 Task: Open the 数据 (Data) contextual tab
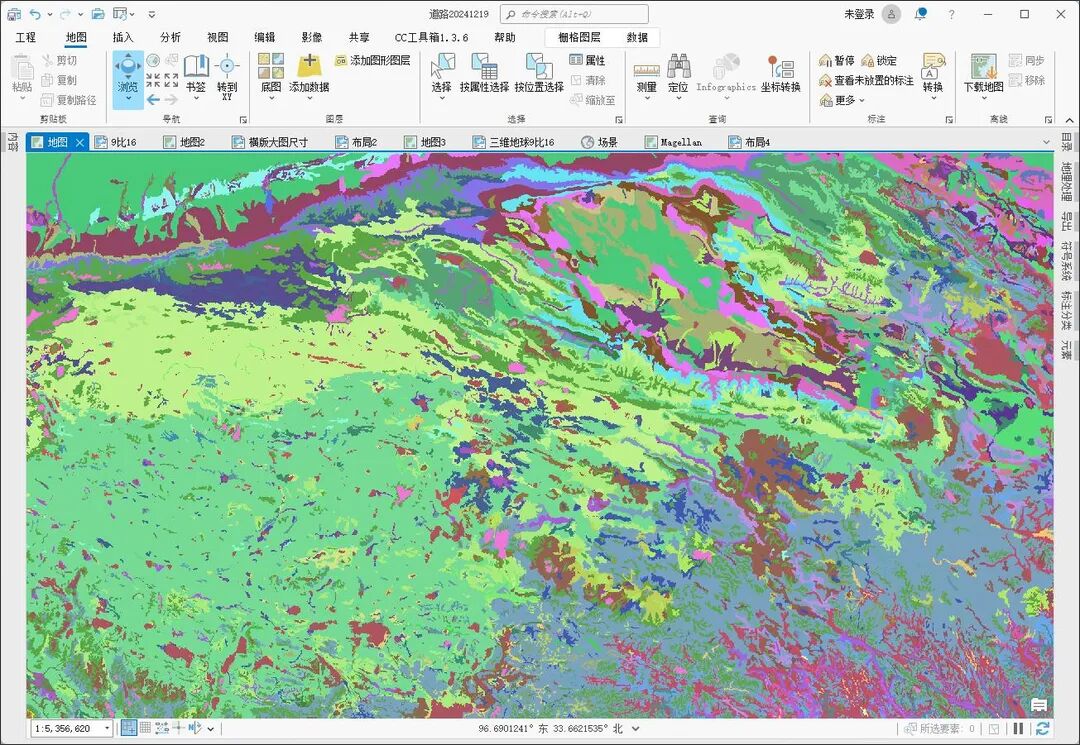pos(637,37)
